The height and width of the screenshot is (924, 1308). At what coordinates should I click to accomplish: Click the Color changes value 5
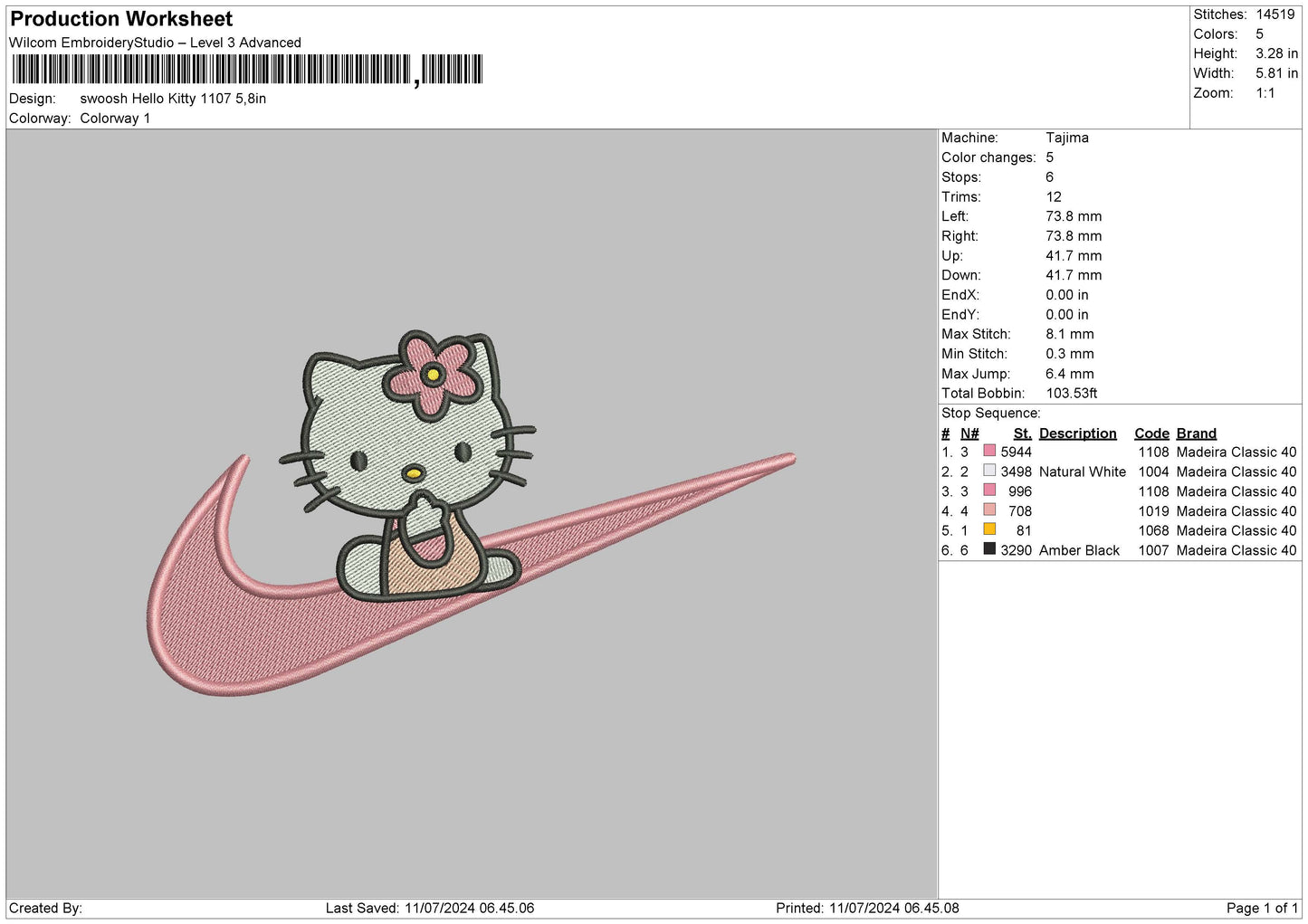tap(1050, 157)
